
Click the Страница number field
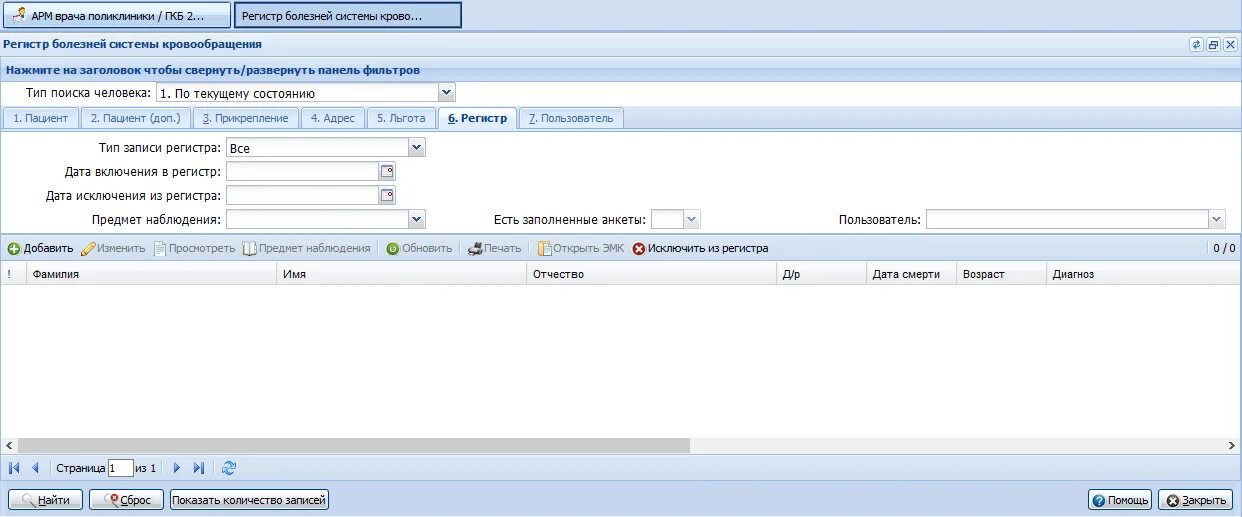click(120, 467)
